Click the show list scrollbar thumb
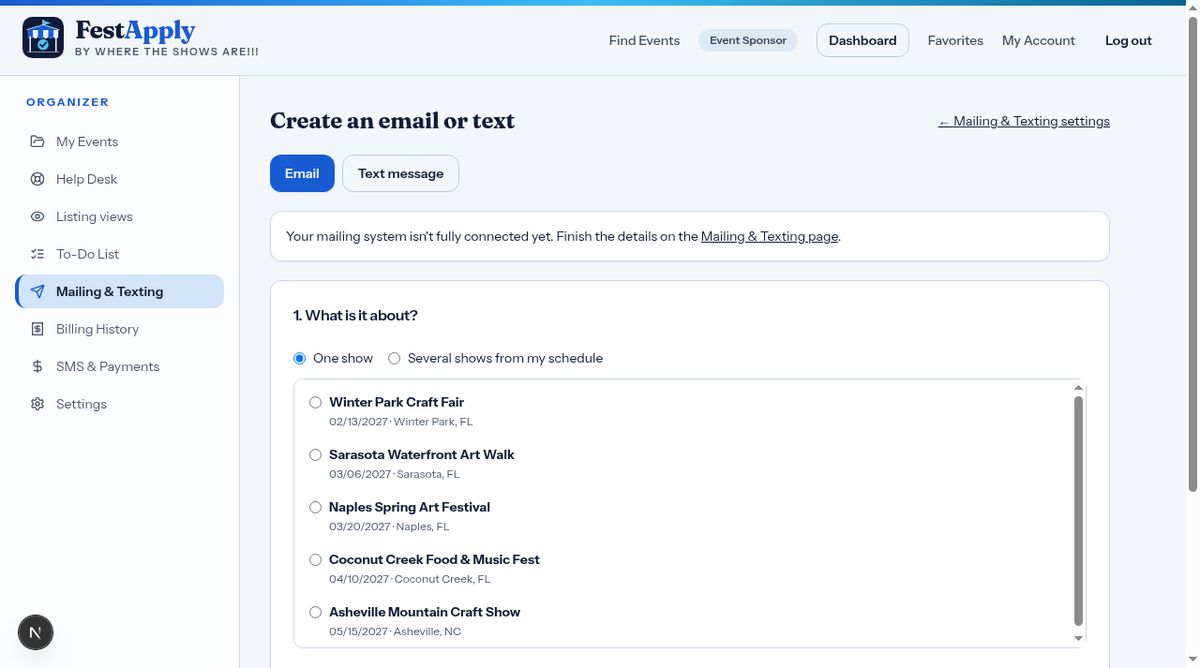 tap(1078, 511)
